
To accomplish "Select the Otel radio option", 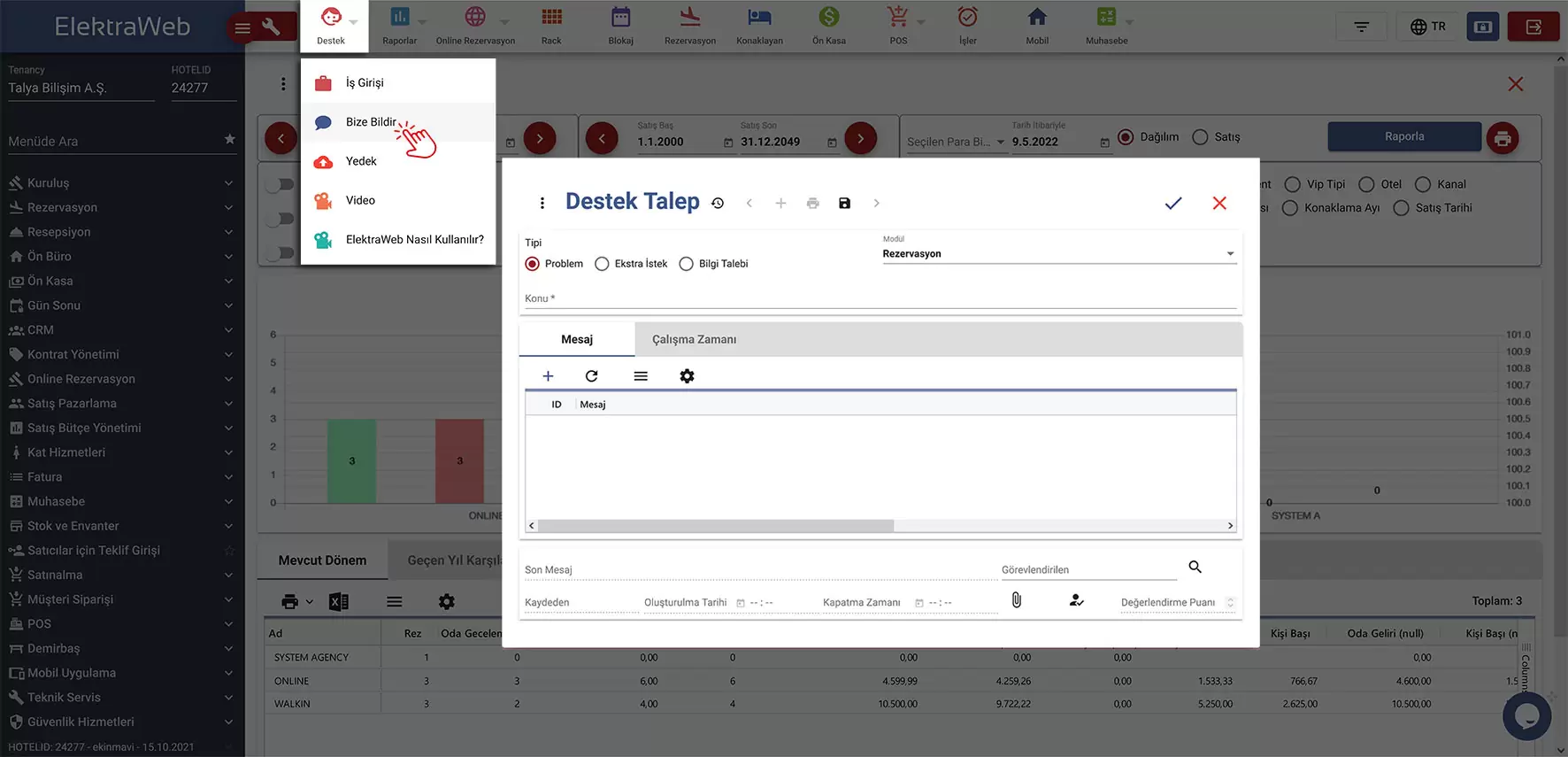I will (1366, 184).
